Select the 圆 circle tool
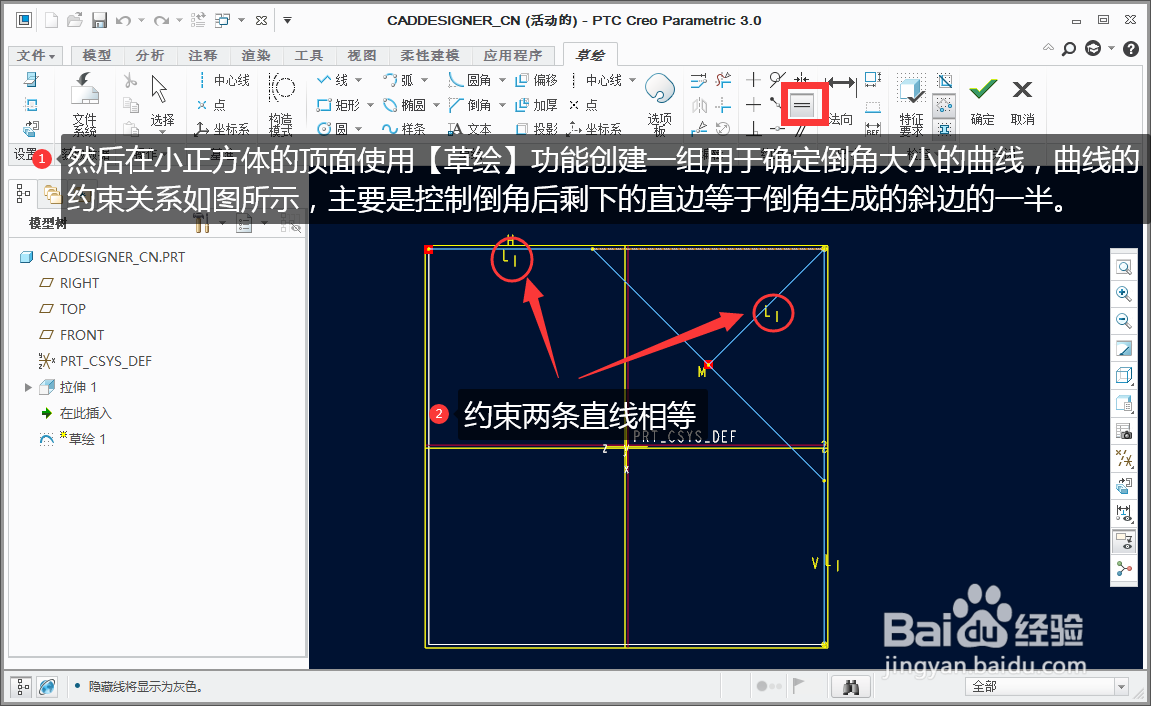 coord(333,129)
